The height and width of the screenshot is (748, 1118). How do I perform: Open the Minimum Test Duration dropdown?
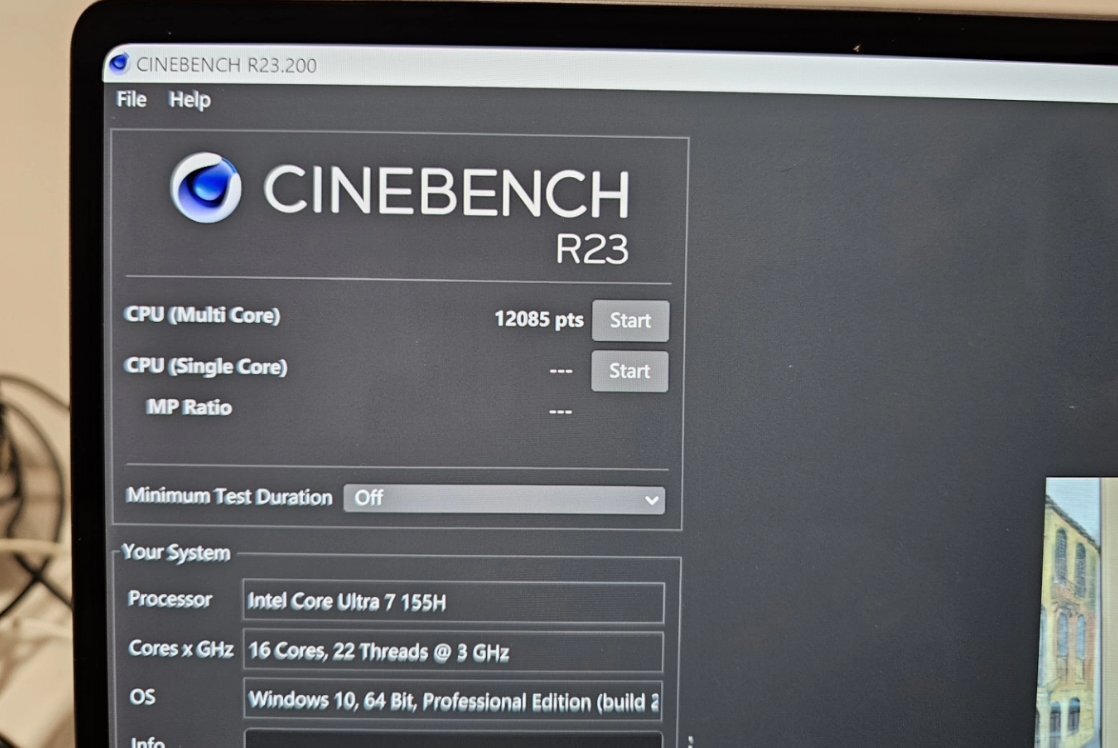(x=503, y=498)
